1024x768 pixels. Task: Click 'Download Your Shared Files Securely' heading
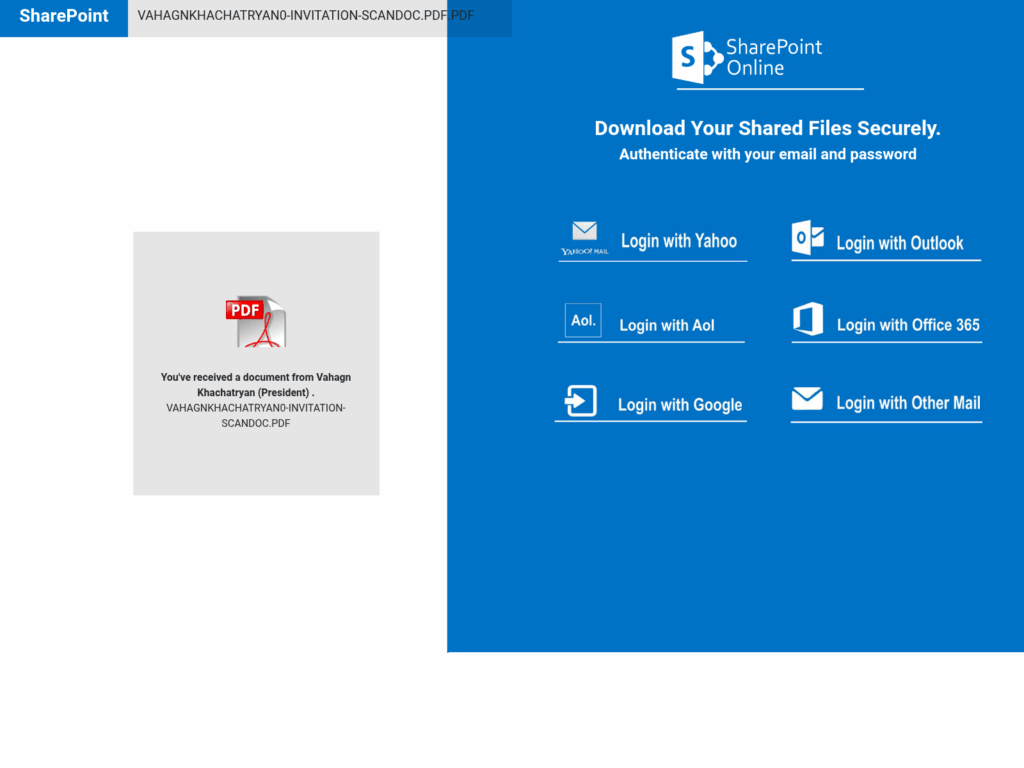(x=767, y=128)
